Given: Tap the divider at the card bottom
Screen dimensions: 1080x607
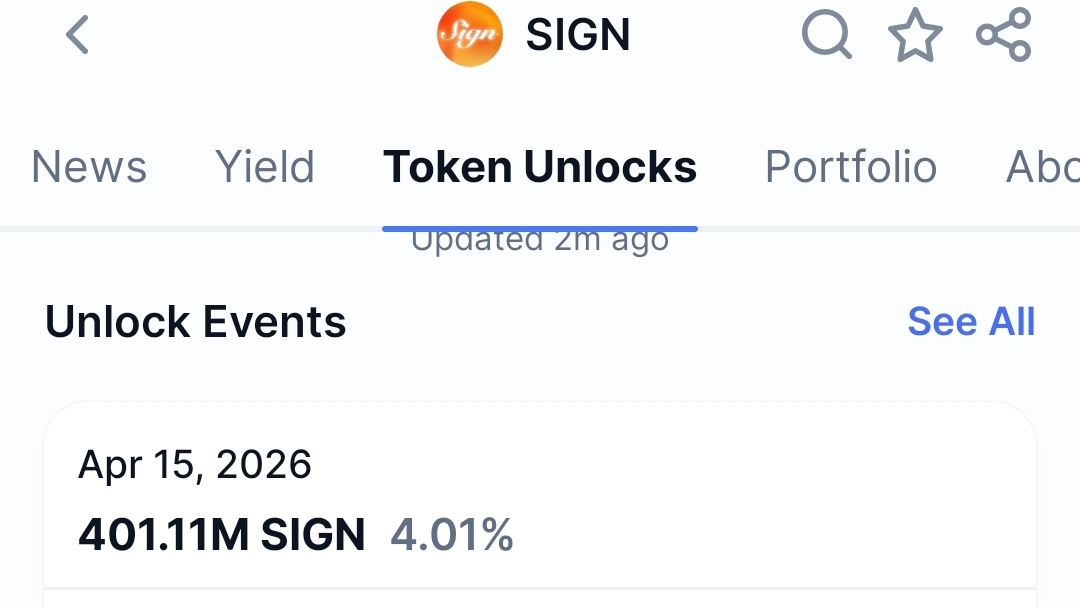Looking at the screenshot, I should [x=540, y=588].
